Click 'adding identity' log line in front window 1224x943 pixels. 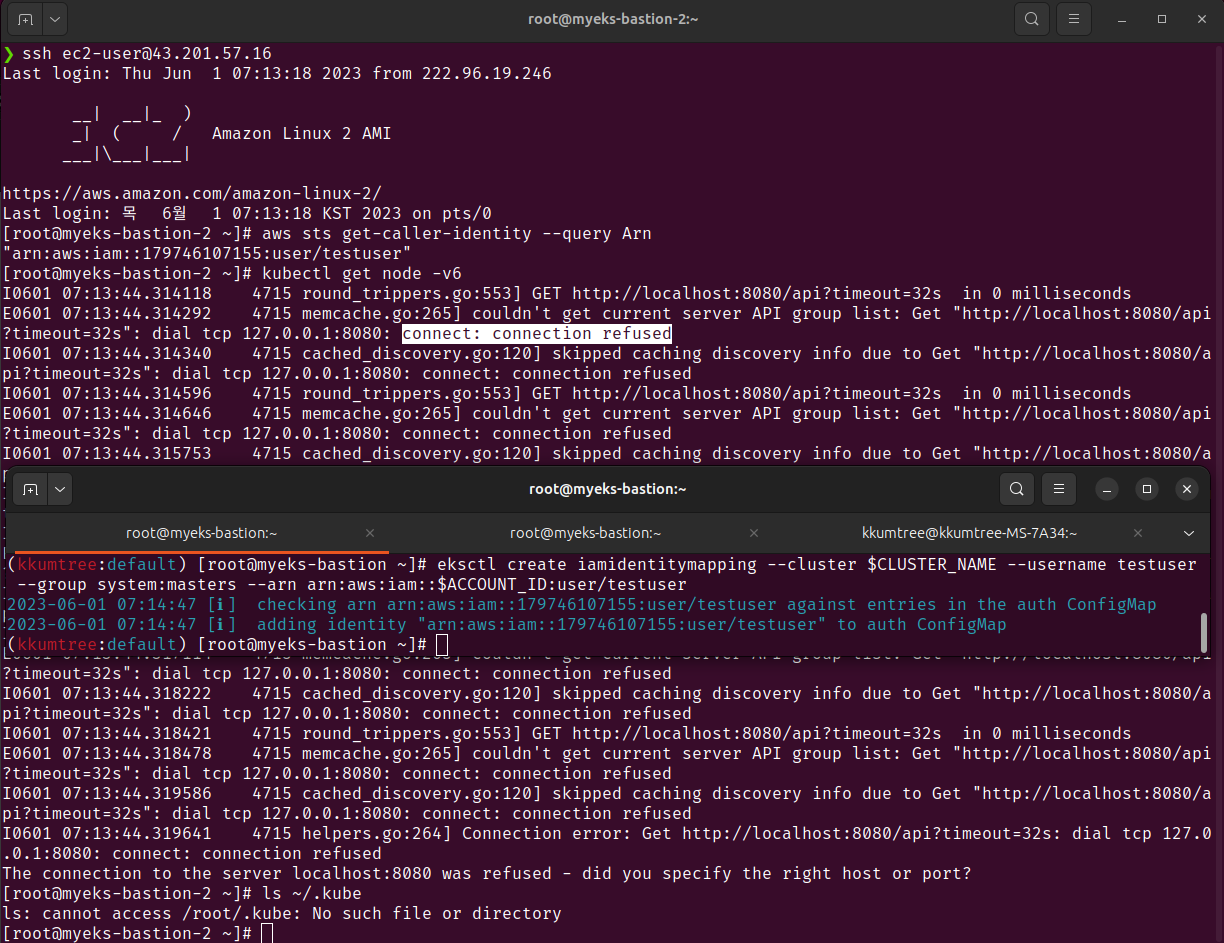coord(506,624)
